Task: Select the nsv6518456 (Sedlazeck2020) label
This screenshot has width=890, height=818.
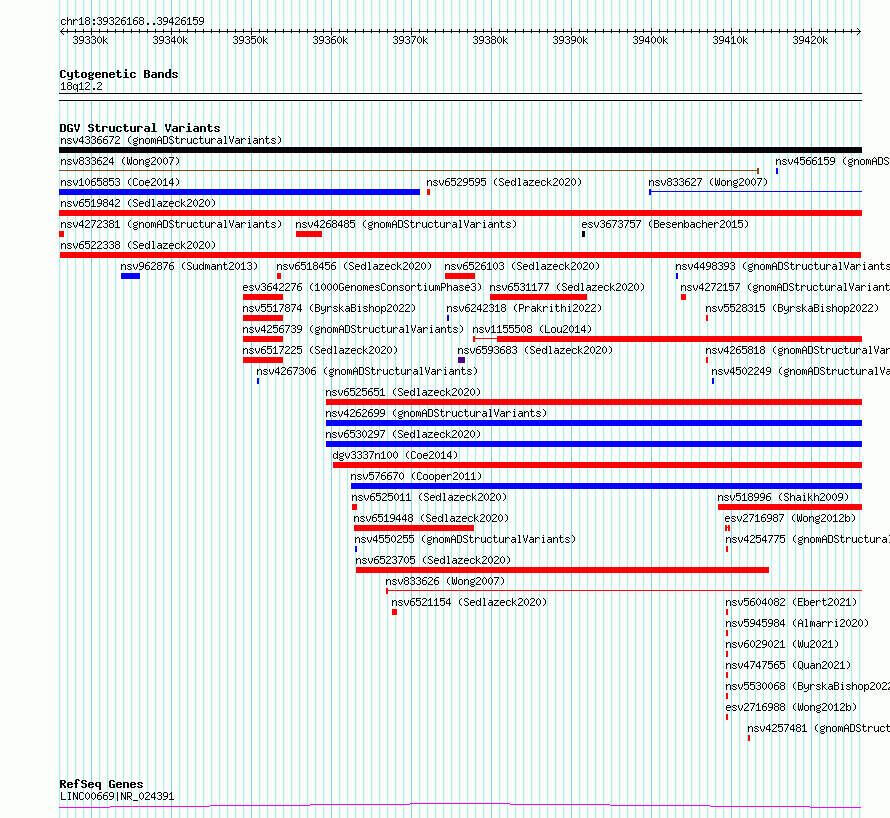Action: point(354,266)
